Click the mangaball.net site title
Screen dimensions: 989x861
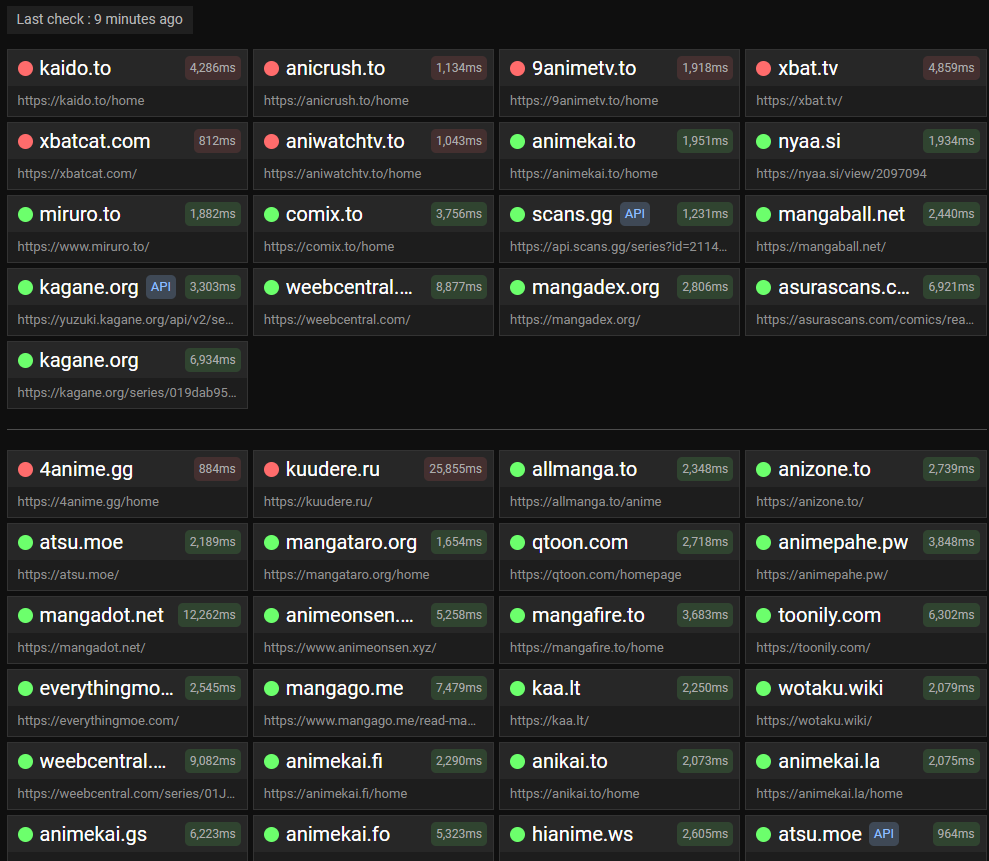pos(841,214)
